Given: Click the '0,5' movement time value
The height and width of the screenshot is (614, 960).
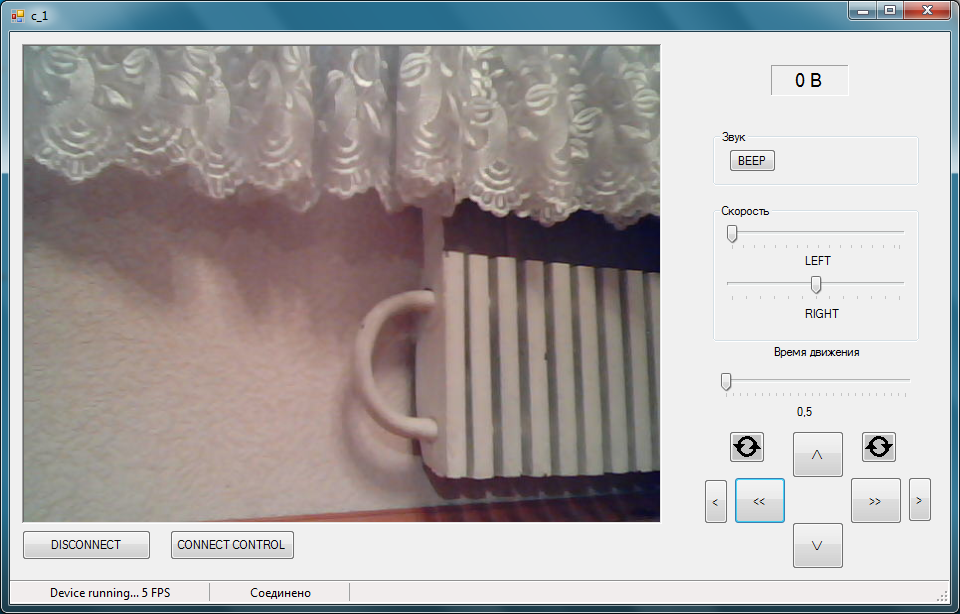Looking at the screenshot, I should point(804,412).
